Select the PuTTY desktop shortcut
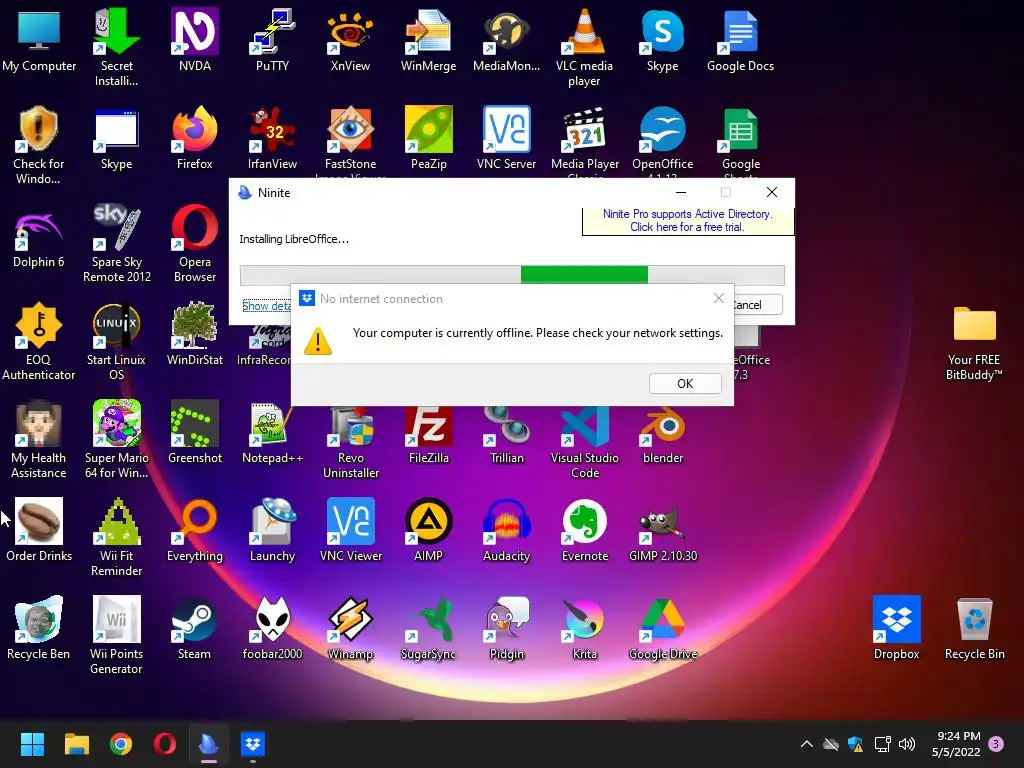This screenshot has width=1024, height=768. coord(272,40)
